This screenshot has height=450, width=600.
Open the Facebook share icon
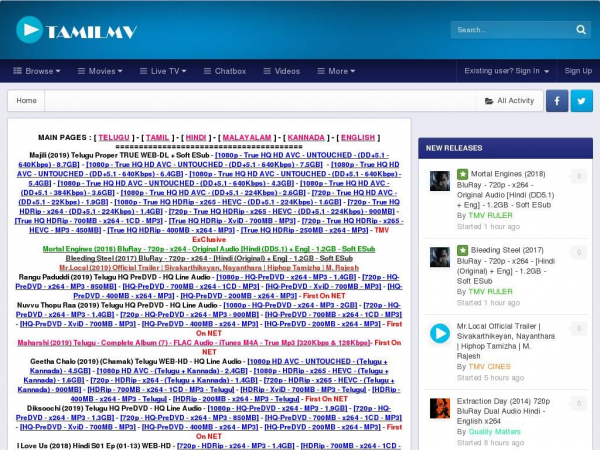pyautogui.click(x=556, y=101)
